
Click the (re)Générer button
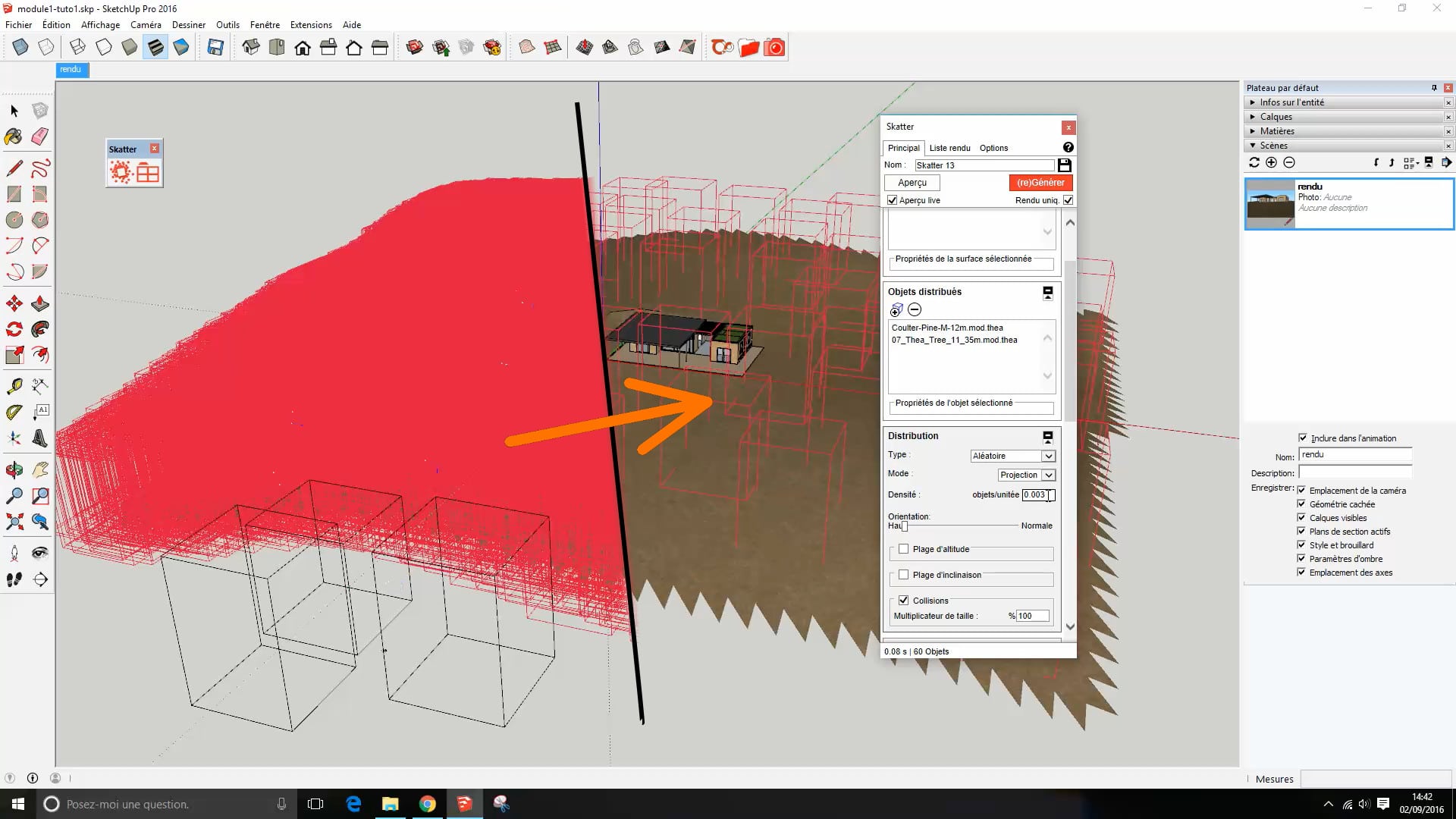[x=1040, y=183]
